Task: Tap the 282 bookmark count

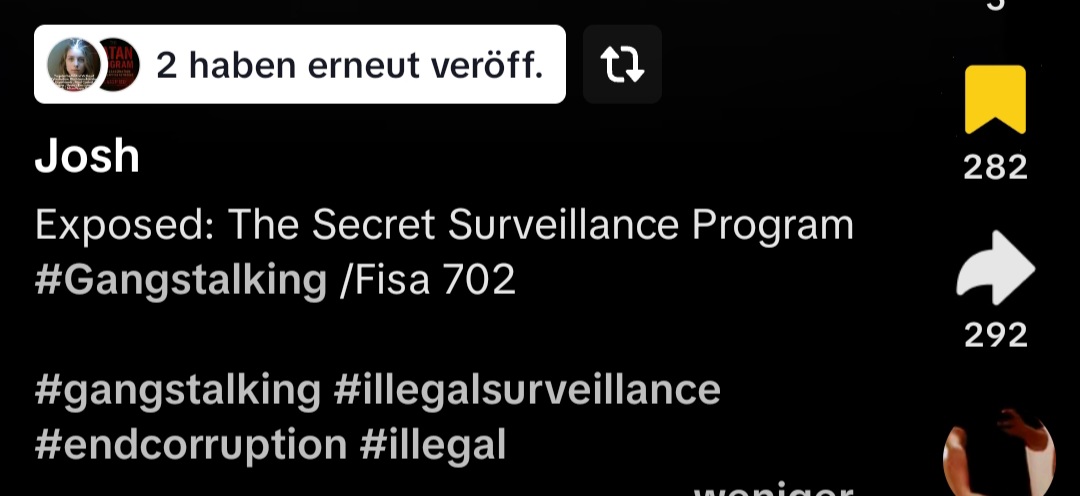Action: pyautogui.click(x=995, y=167)
